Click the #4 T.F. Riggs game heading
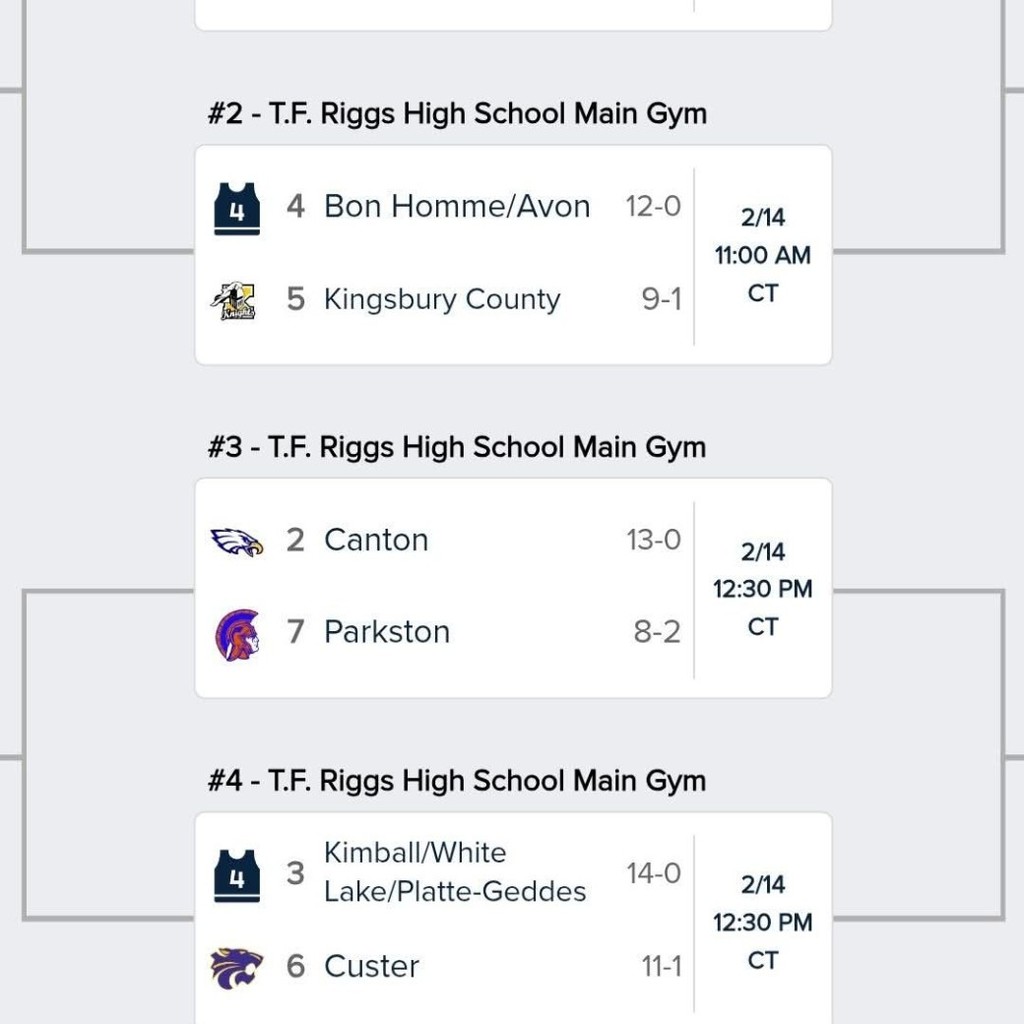Viewport: 1024px width, 1024px height. (x=457, y=780)
